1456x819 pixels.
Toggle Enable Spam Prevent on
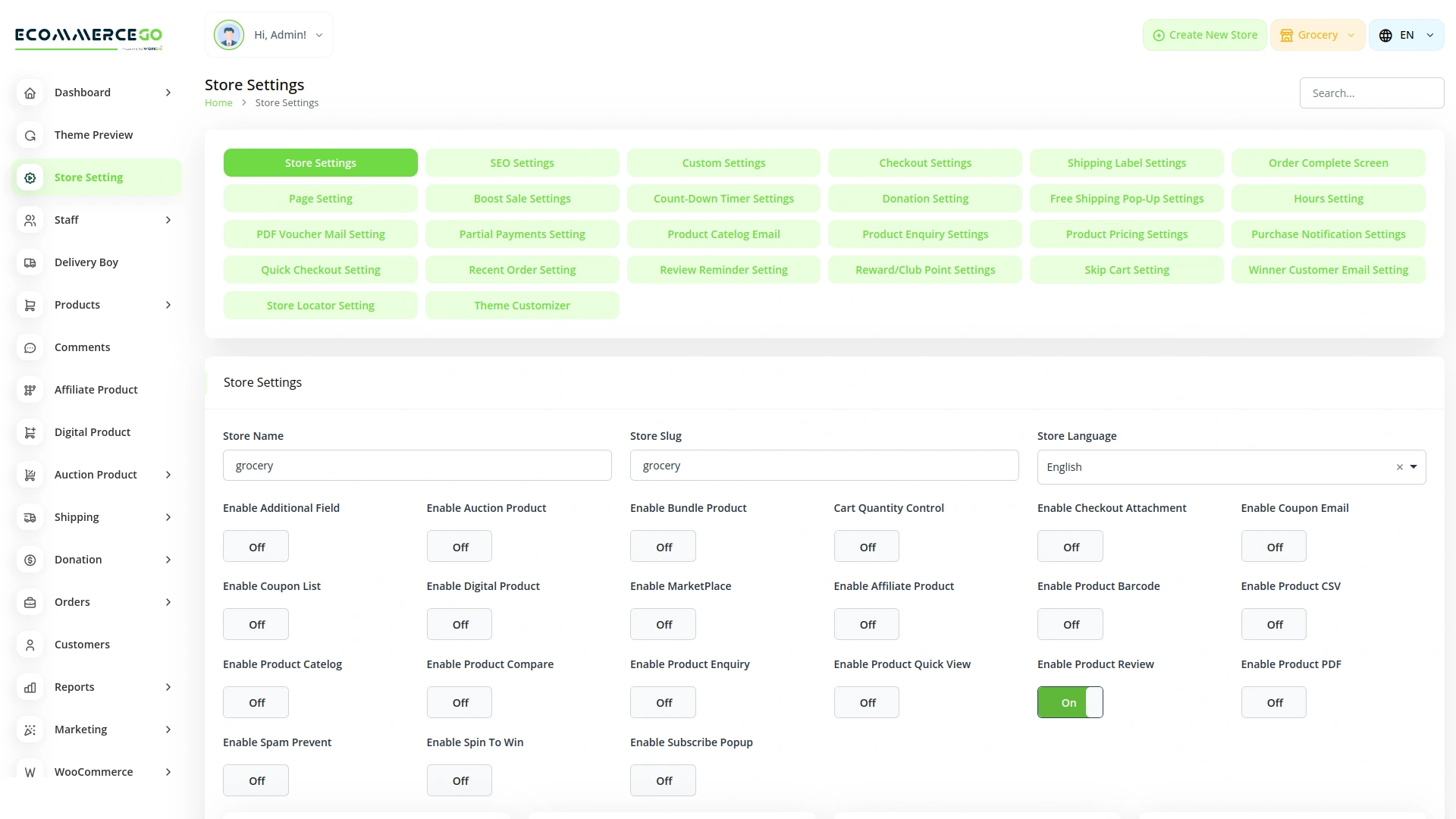[256, 780]
